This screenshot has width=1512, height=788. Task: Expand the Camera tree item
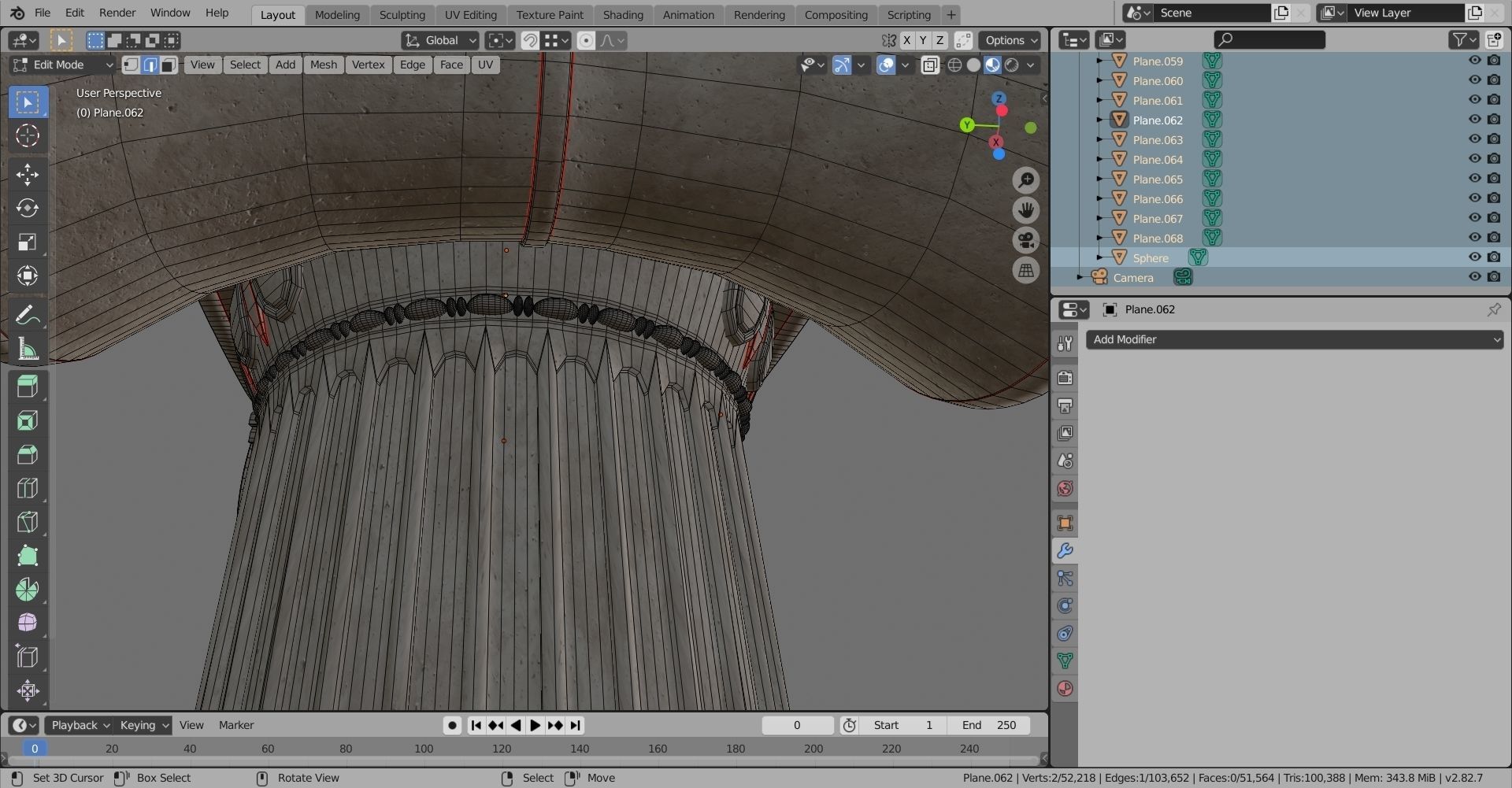point(1080,277)
